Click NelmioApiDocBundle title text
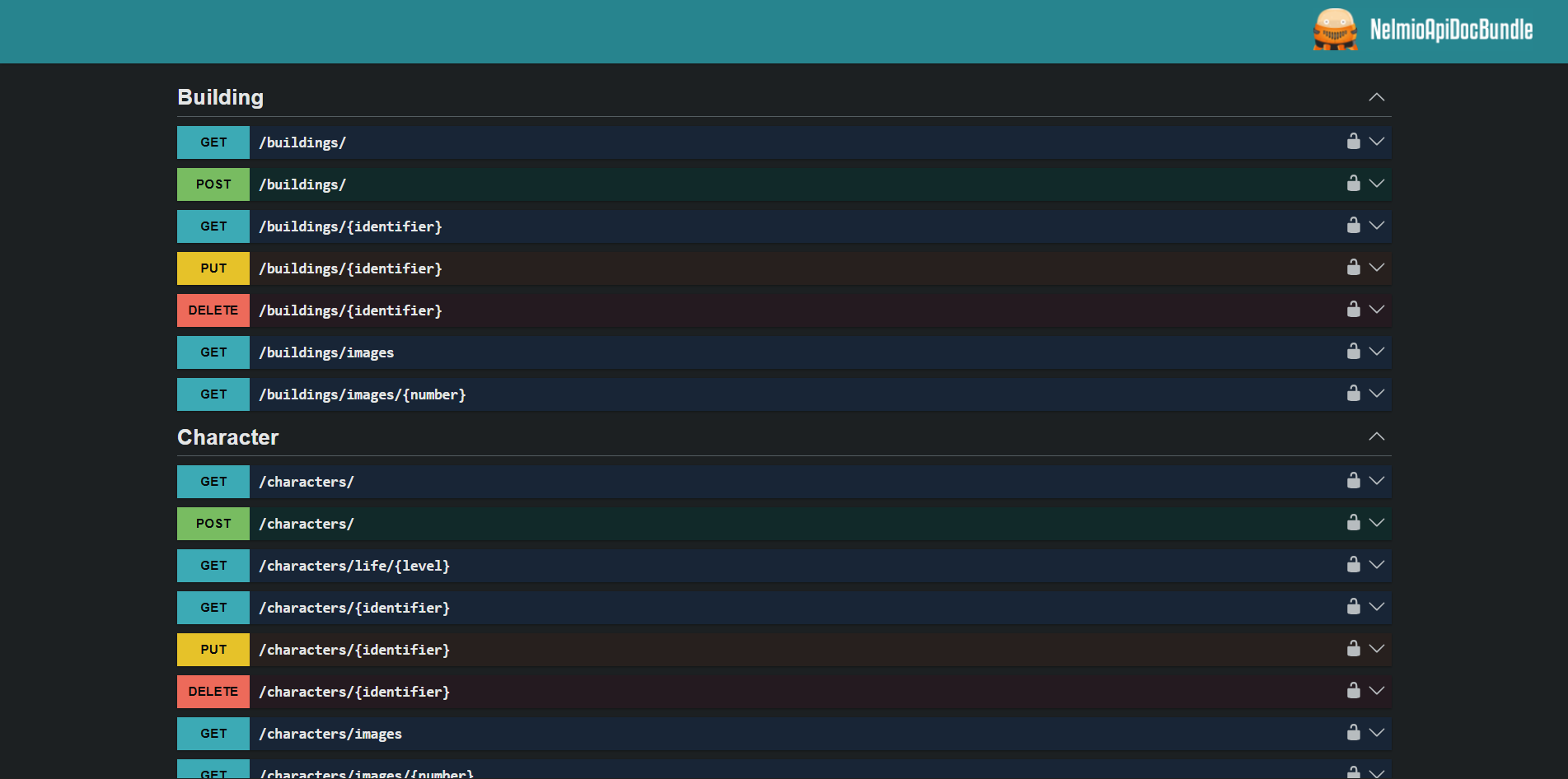Image resolution: width=1568 pixels, height=779 pixels. click(x=1451, y=30)
